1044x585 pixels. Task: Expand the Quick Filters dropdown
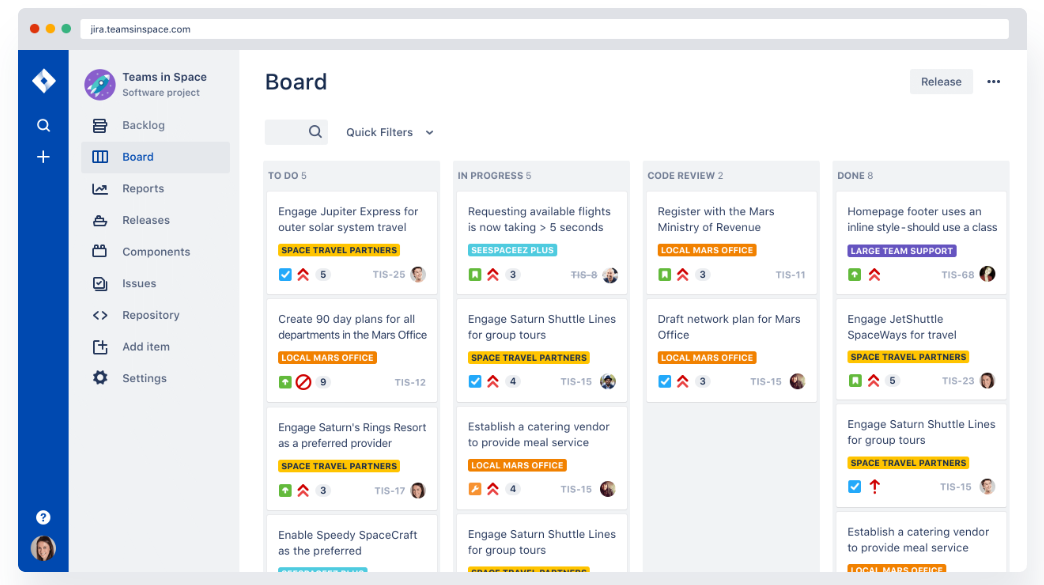388,132
